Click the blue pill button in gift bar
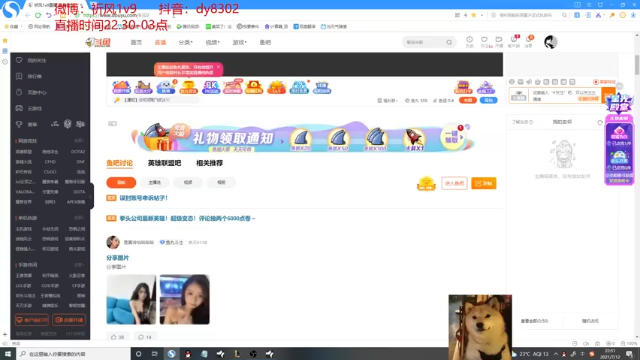Viewport: 640px width, 360px height. coord(489,100)
